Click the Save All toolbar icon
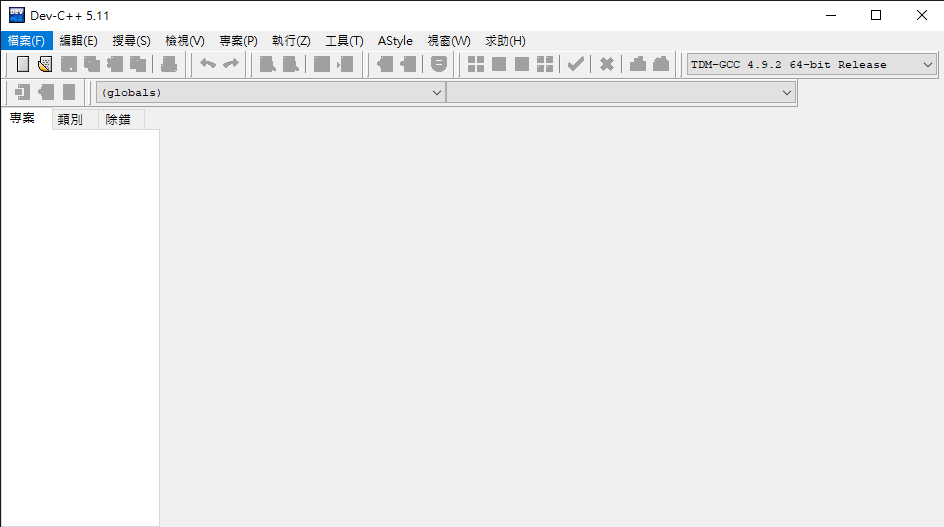The width and height of the screenshot is (944, 527). click(x=92, y=64)
